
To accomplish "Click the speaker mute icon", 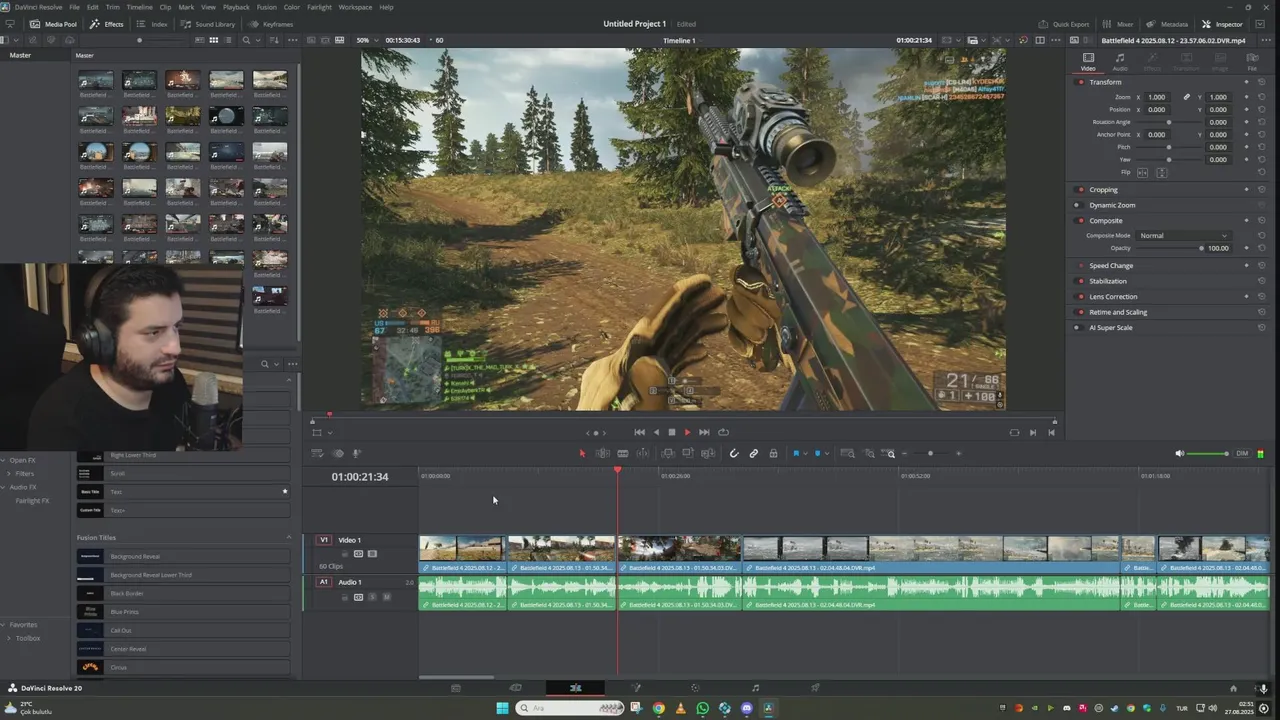I will [x=1179, y=453].
